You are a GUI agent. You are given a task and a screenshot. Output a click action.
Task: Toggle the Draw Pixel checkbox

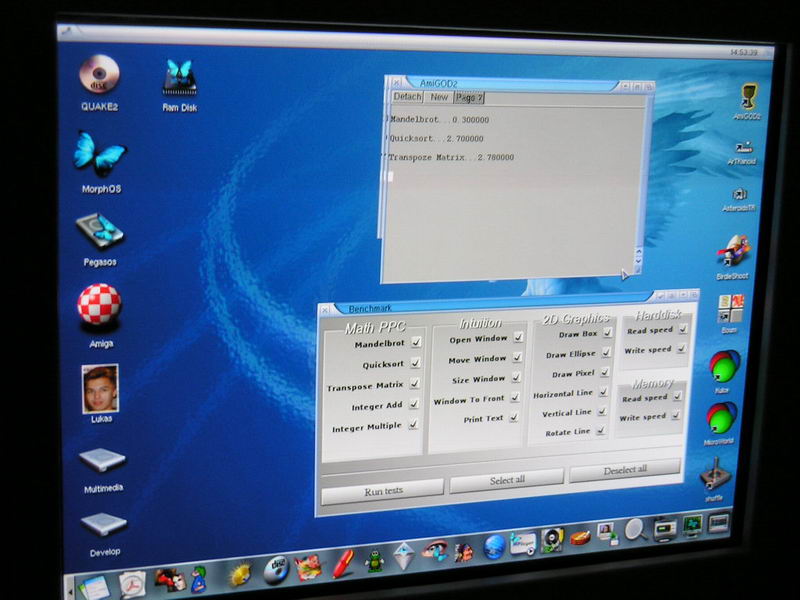tap(605, 372)
